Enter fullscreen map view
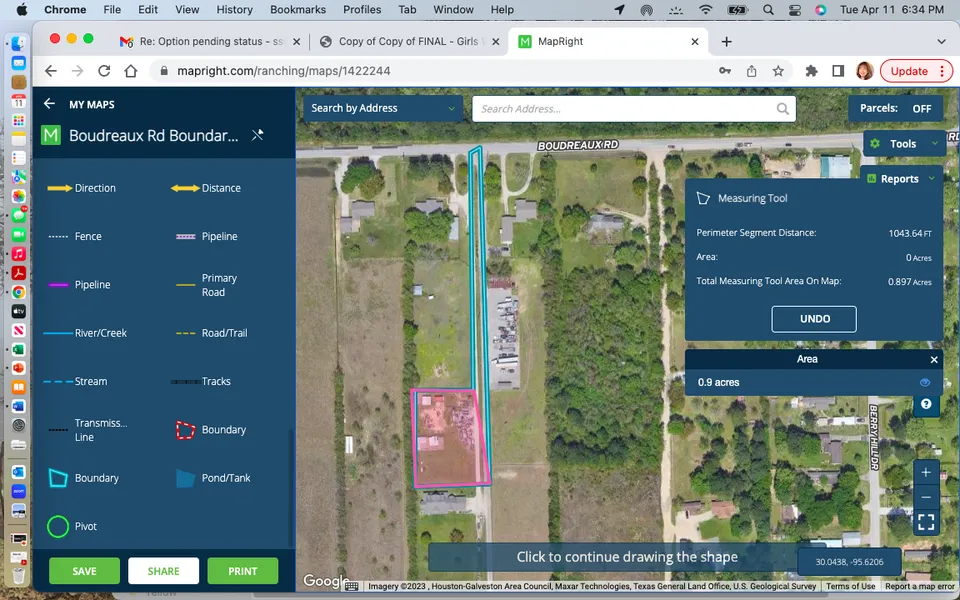This screenshot has width=960, height=600. 926,522
